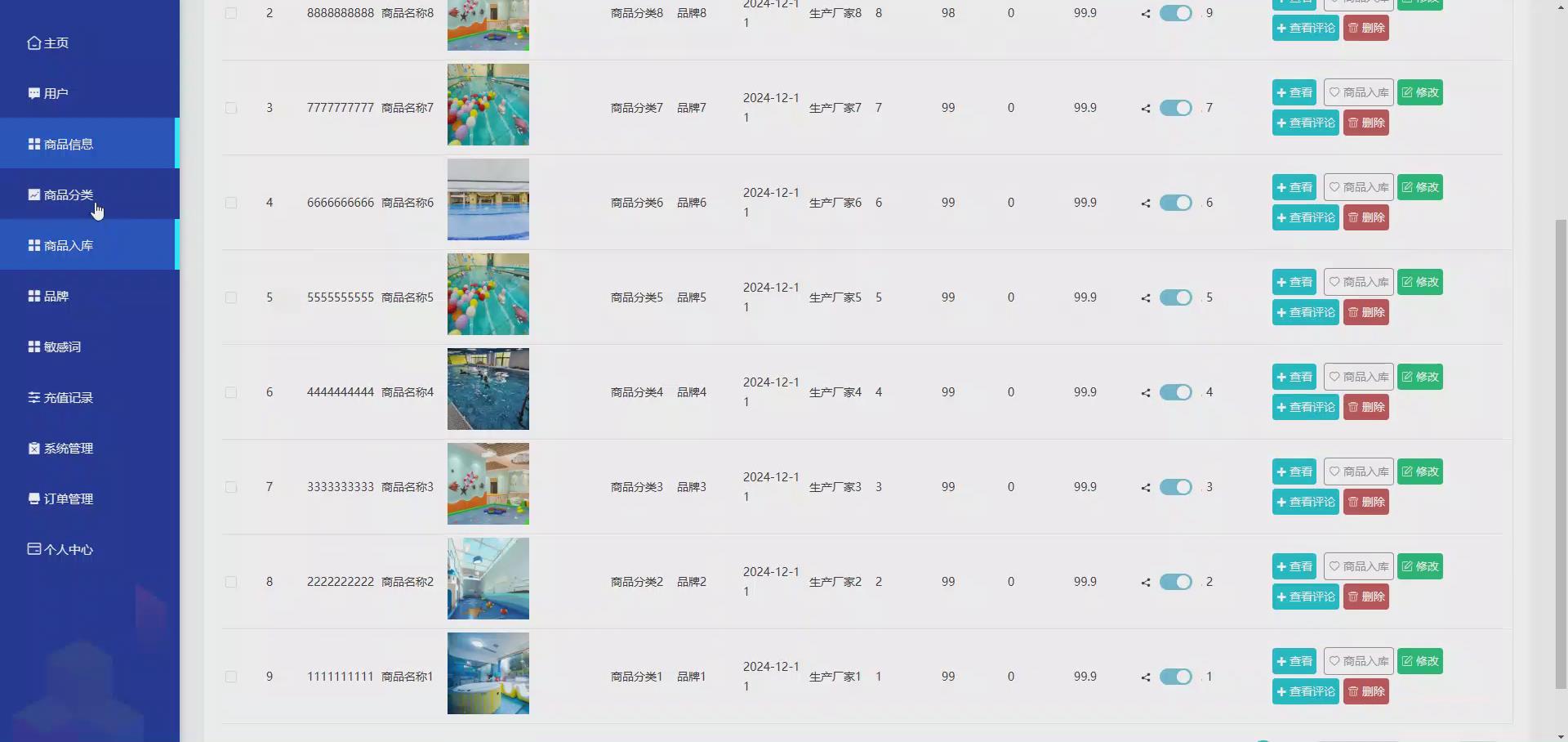1568x742 pixels.
Task: Open 充值记录 in the sidebar
Action: point(90,397)
